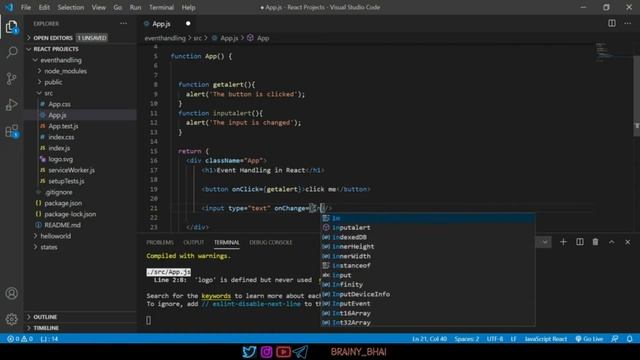
Task: Click the Telegram icon in bottom banner
Action: [x=300, y=352]
